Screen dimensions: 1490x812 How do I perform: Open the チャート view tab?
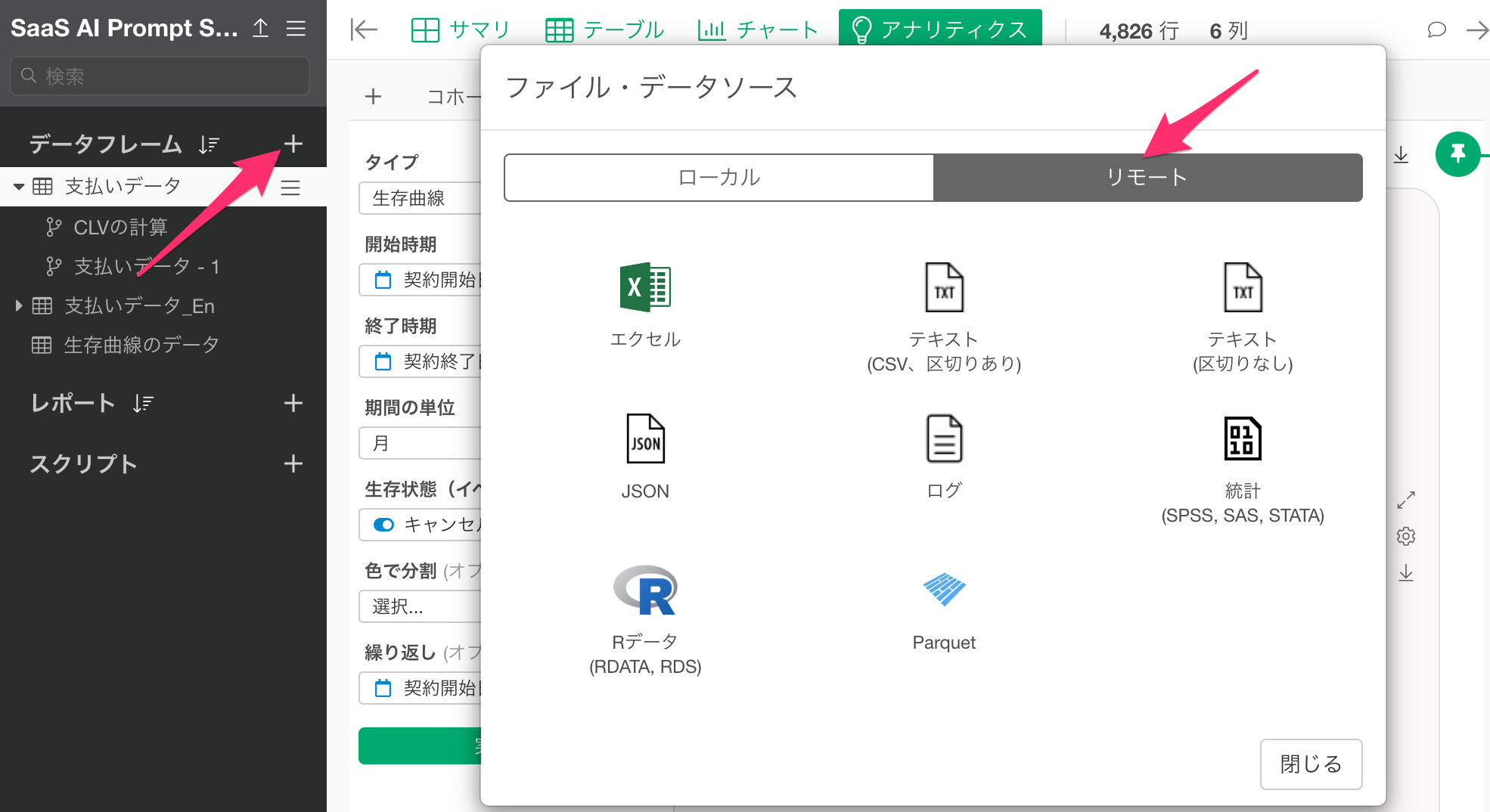click(x=757, y=30)
